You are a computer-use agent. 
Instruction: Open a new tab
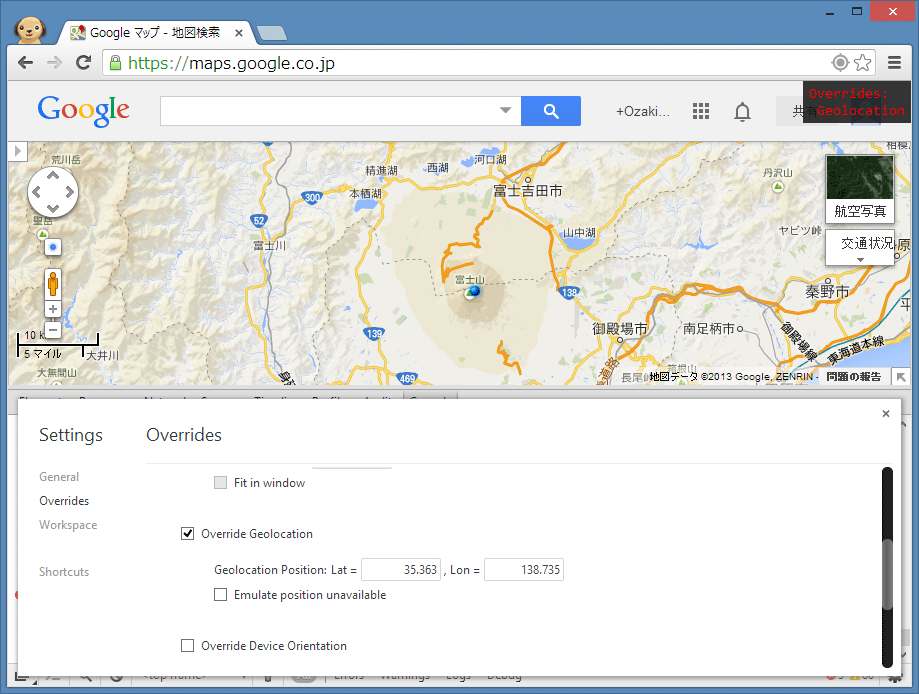(x=271, y=33)
